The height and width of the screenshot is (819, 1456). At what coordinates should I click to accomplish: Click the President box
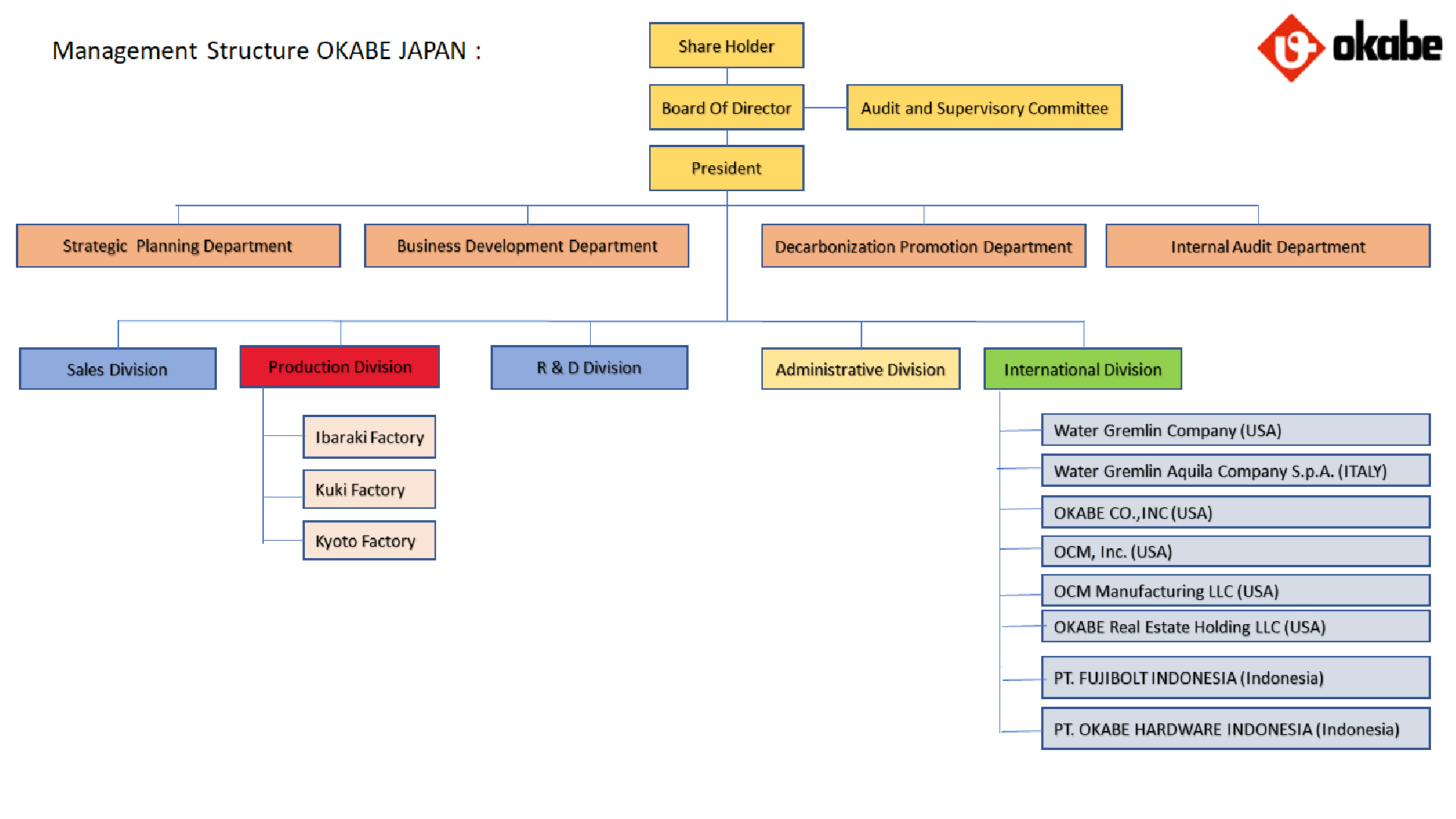726,168
